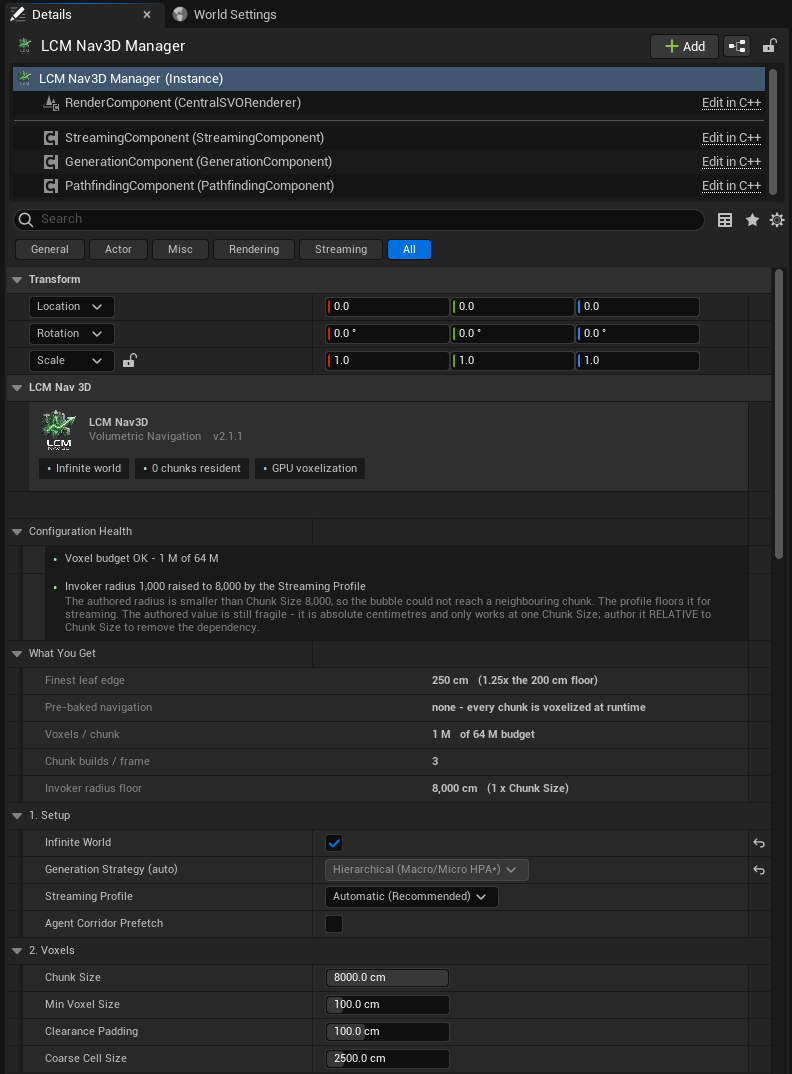792x1074 pixels.
Task: Click the properties panel vertical scrollbar
Action: click(778, 414)
